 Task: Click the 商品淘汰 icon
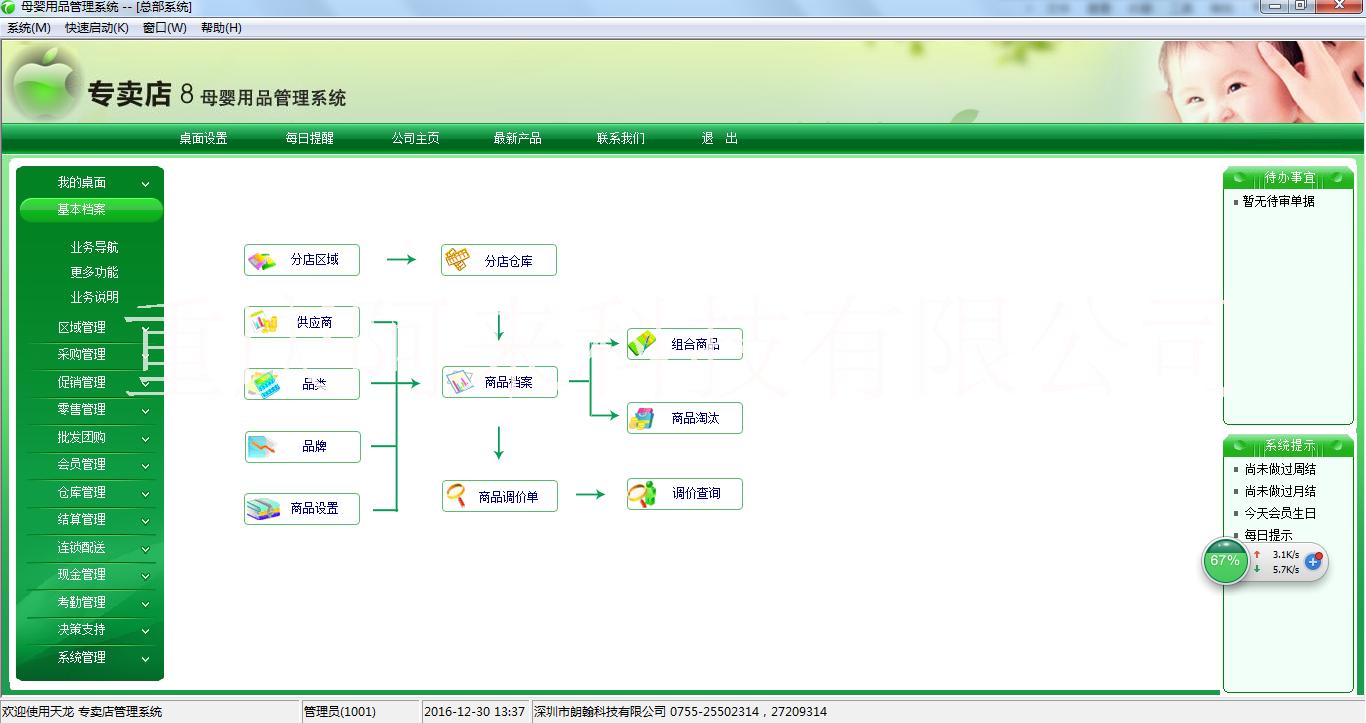point(642,418)
